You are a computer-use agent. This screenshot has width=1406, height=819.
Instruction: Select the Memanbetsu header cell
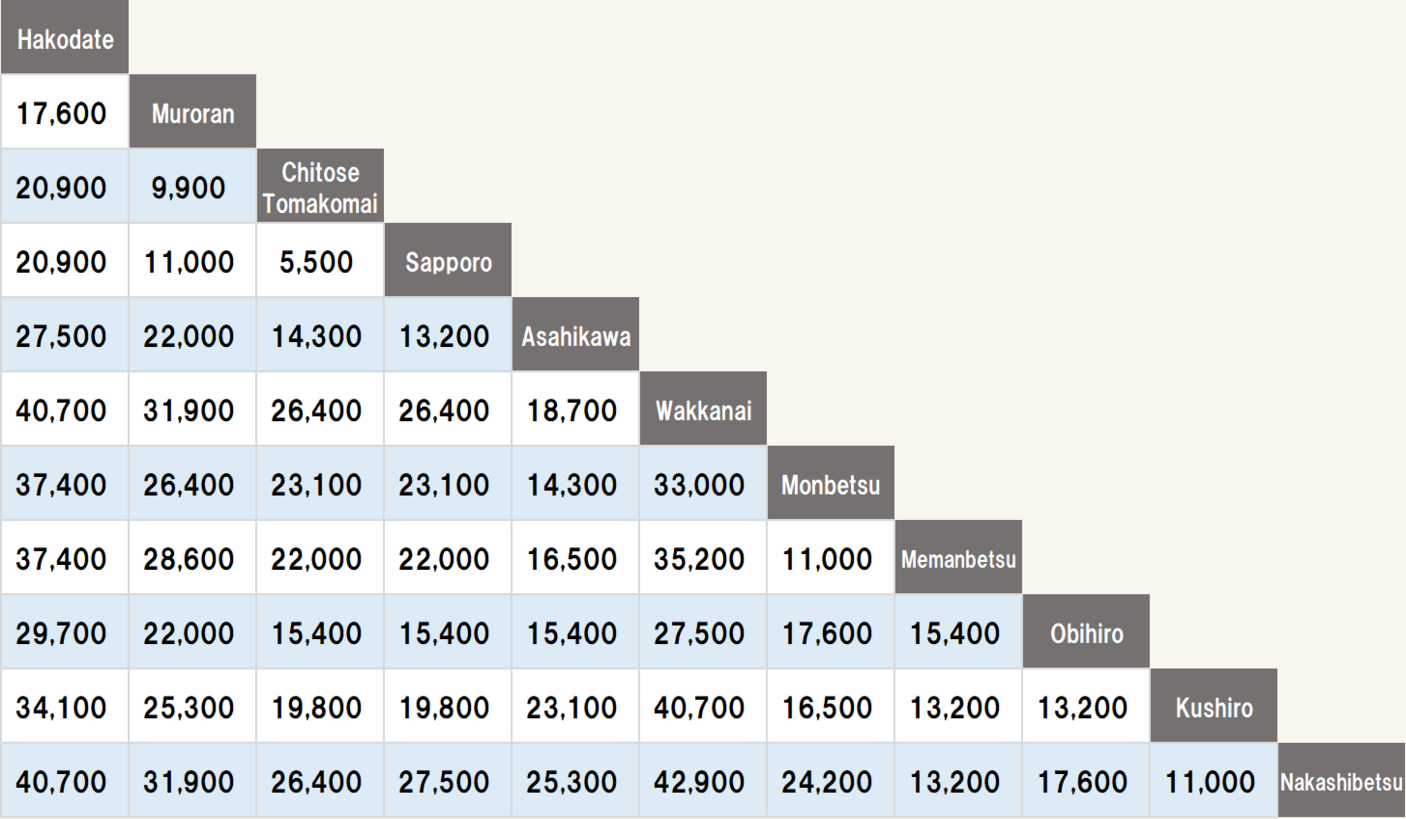(x=958, y=559)
